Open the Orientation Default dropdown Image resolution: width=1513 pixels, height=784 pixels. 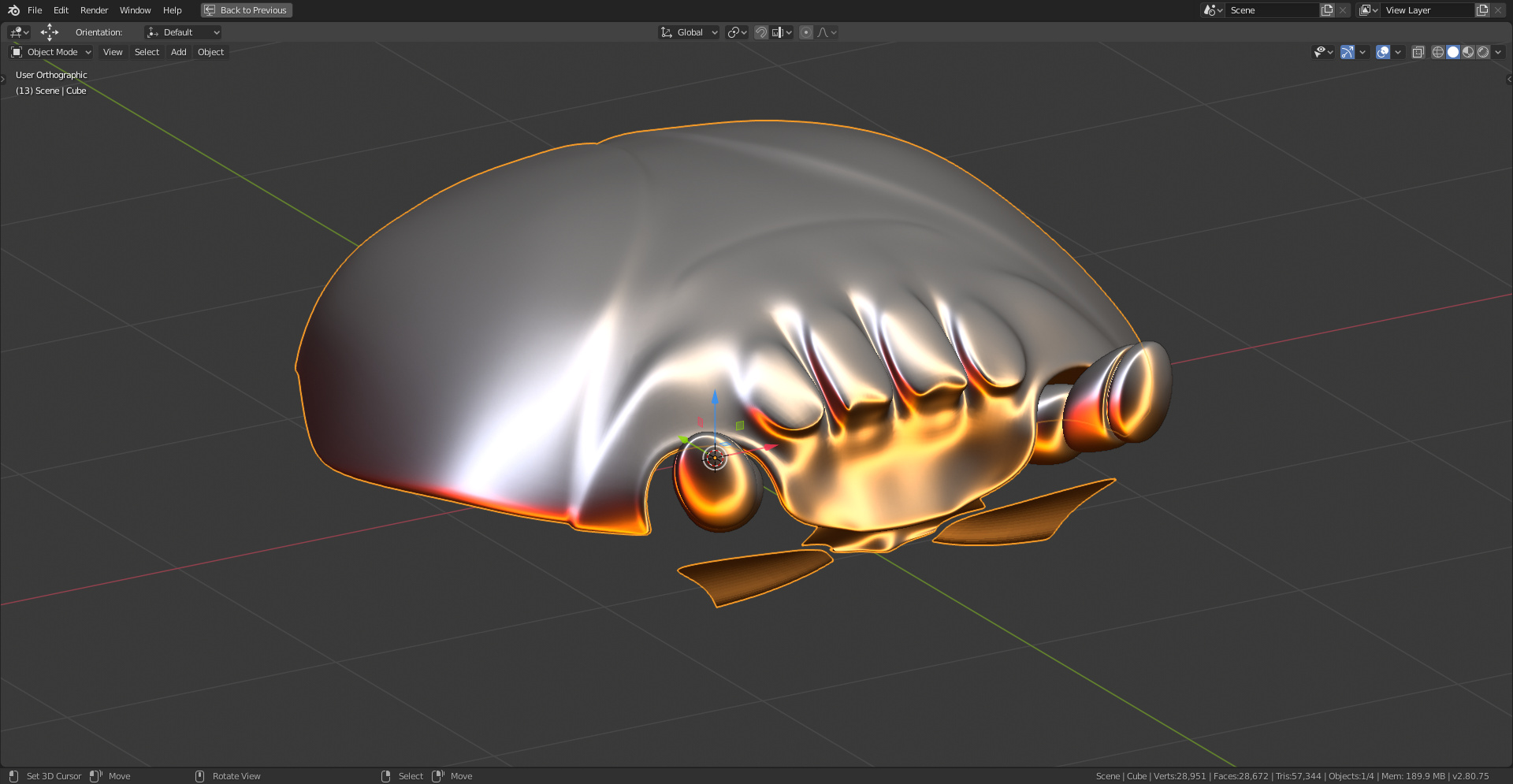click(x=183, y=32)
